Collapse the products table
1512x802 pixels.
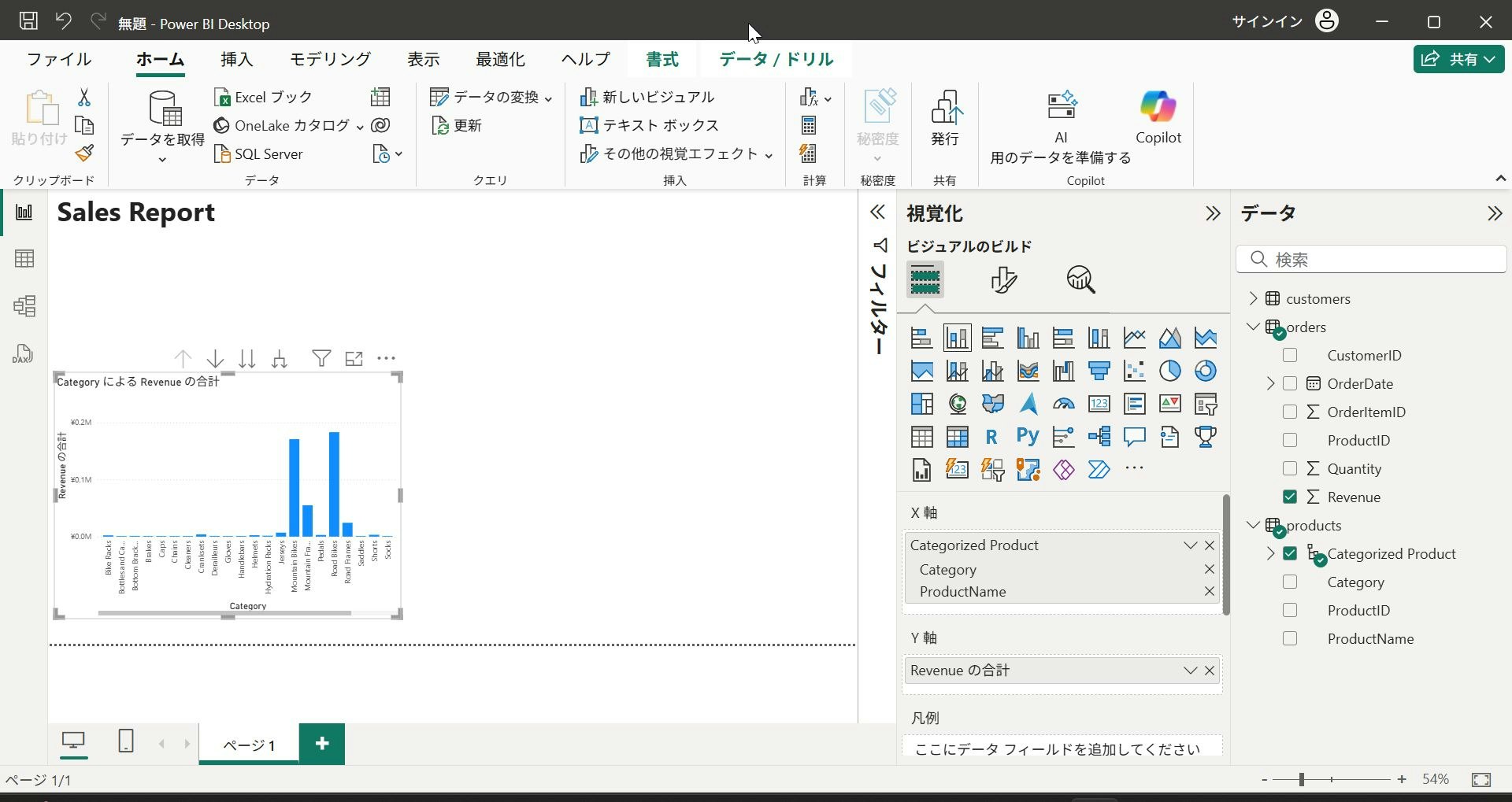(1253, 525)
